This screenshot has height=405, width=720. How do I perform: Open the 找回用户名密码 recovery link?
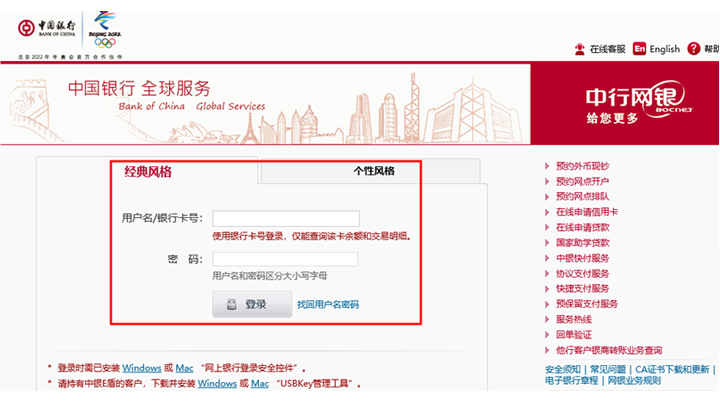[327, 304]
